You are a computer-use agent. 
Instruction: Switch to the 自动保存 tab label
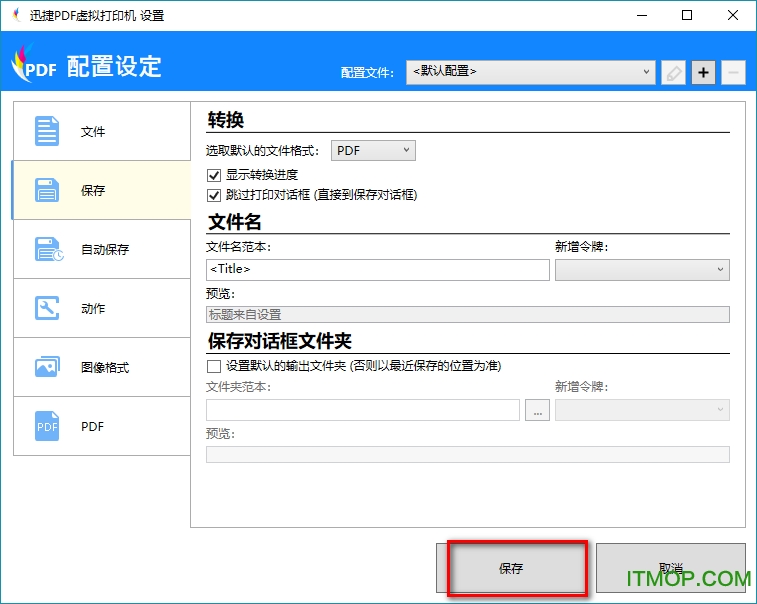click(x=105, y=249)
